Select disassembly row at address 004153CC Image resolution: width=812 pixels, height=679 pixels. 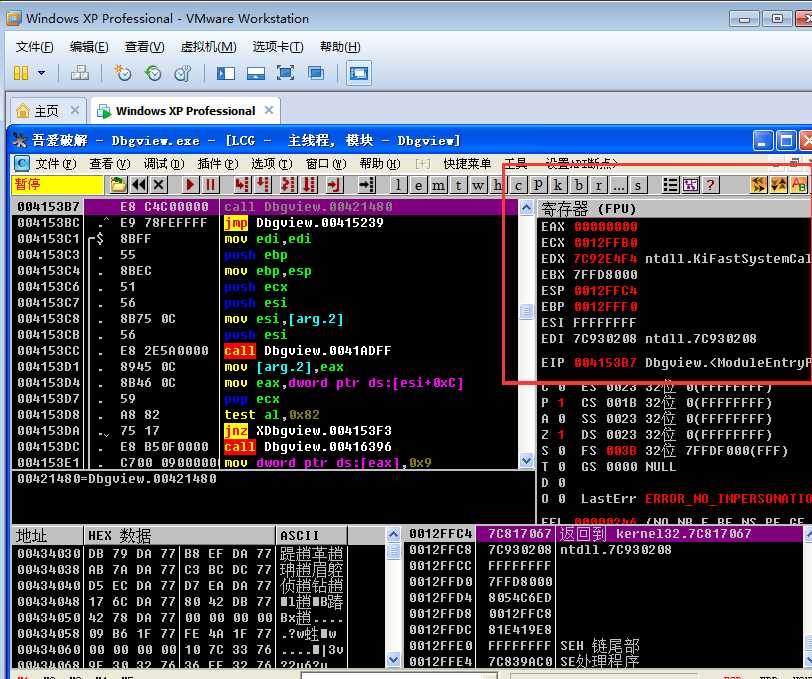[264, 351]
